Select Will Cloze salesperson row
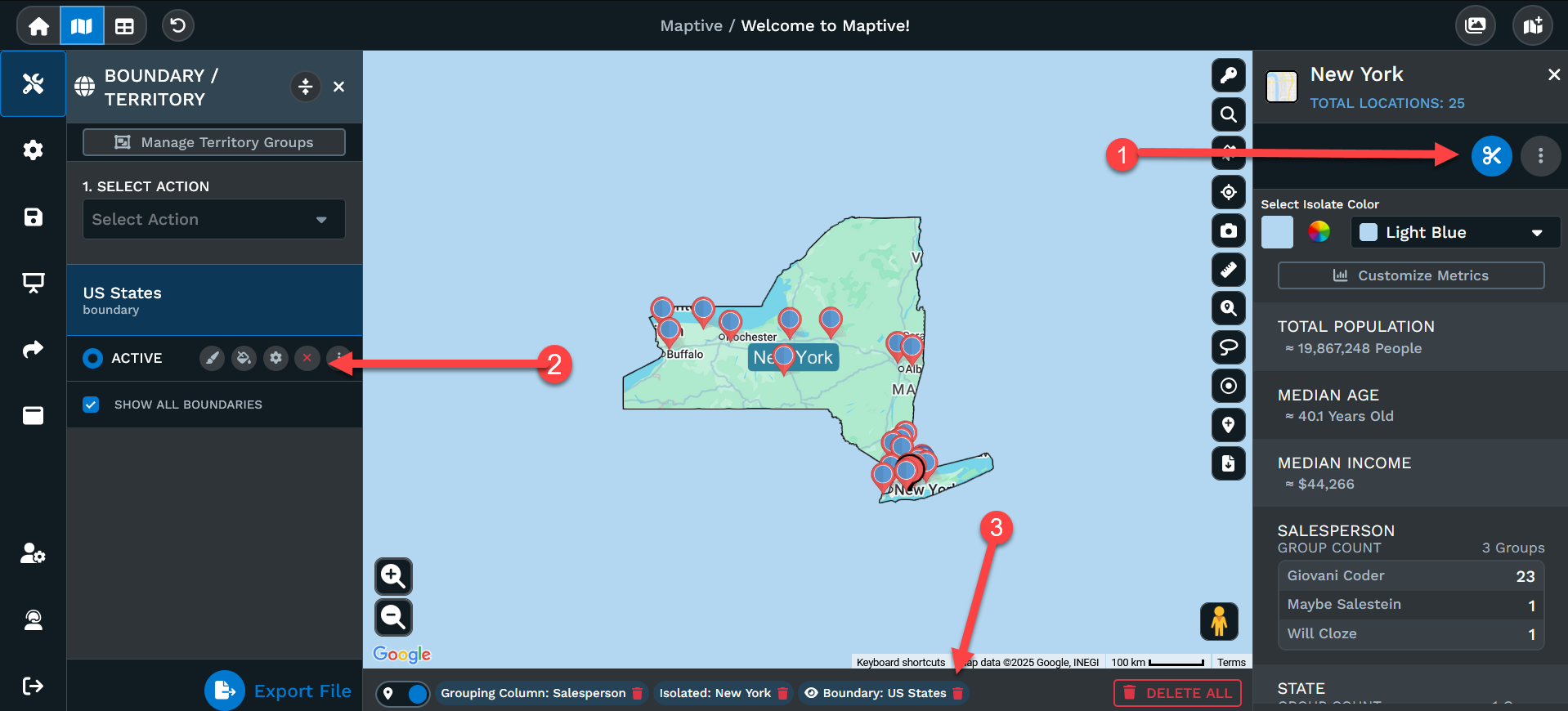 [x=1410, y=633]
